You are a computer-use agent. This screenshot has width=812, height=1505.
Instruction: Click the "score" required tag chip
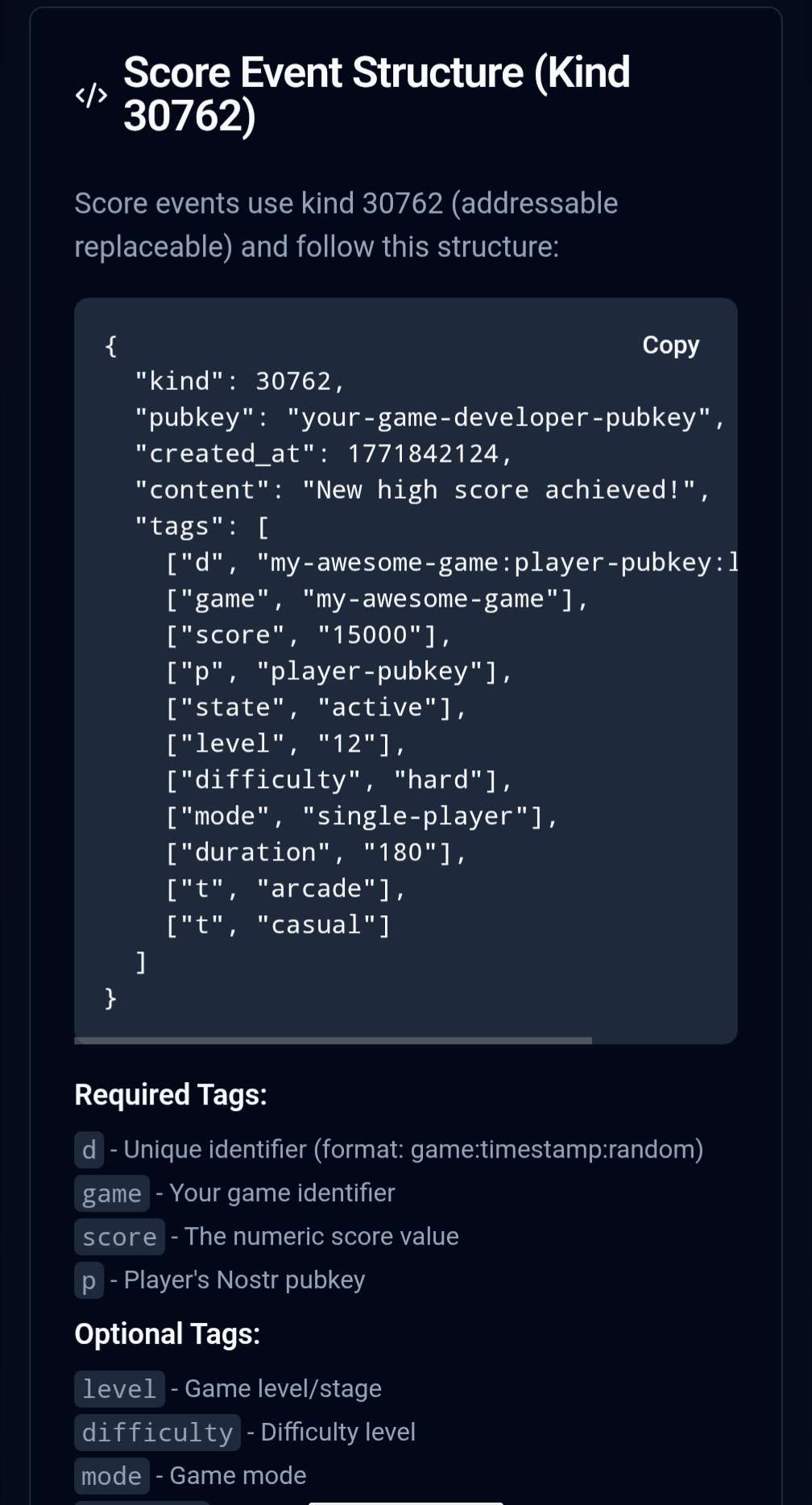click(119, 1237)
